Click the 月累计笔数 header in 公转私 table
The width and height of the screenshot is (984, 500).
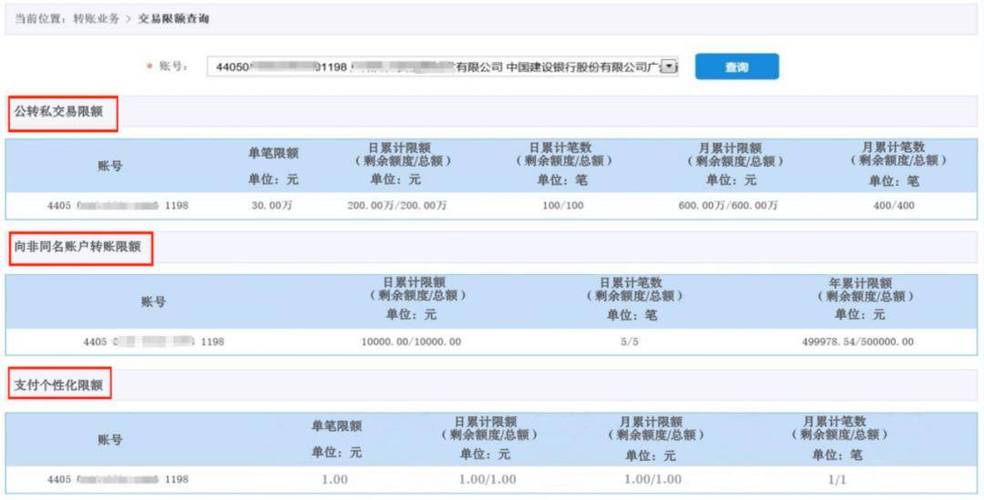click(894, 147)
